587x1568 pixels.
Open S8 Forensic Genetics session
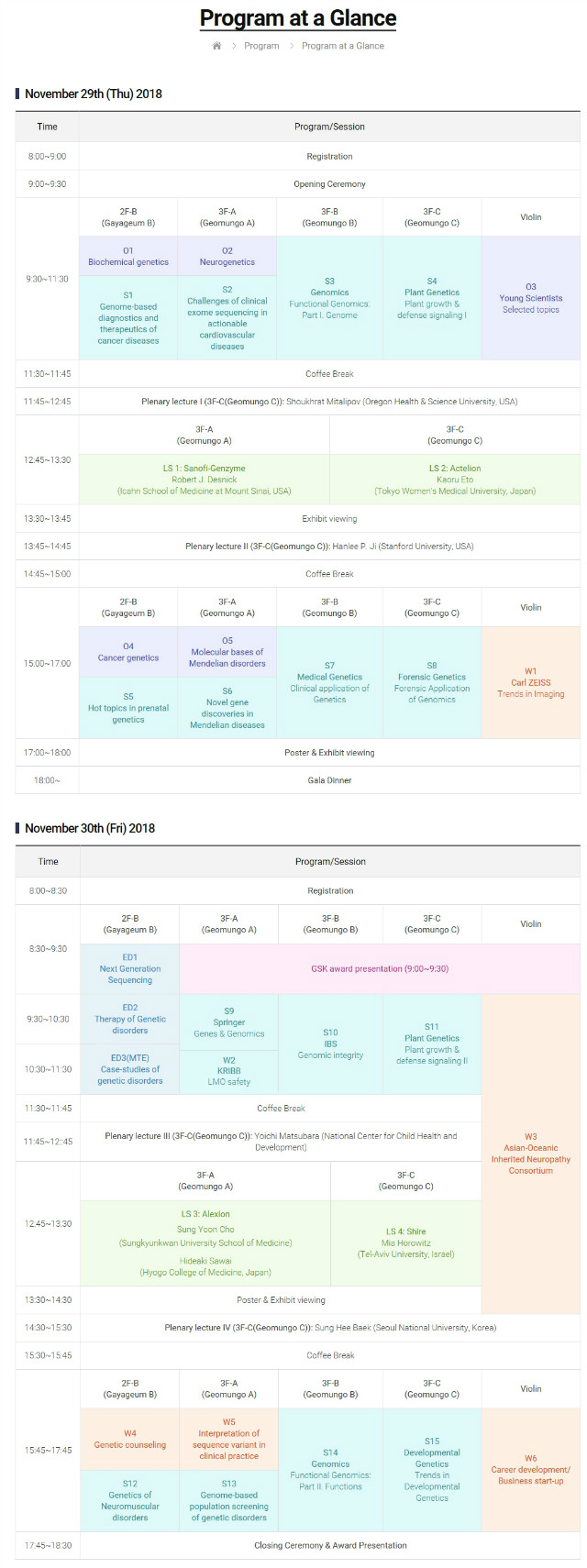pyautogui.click(x=432, y=682)
